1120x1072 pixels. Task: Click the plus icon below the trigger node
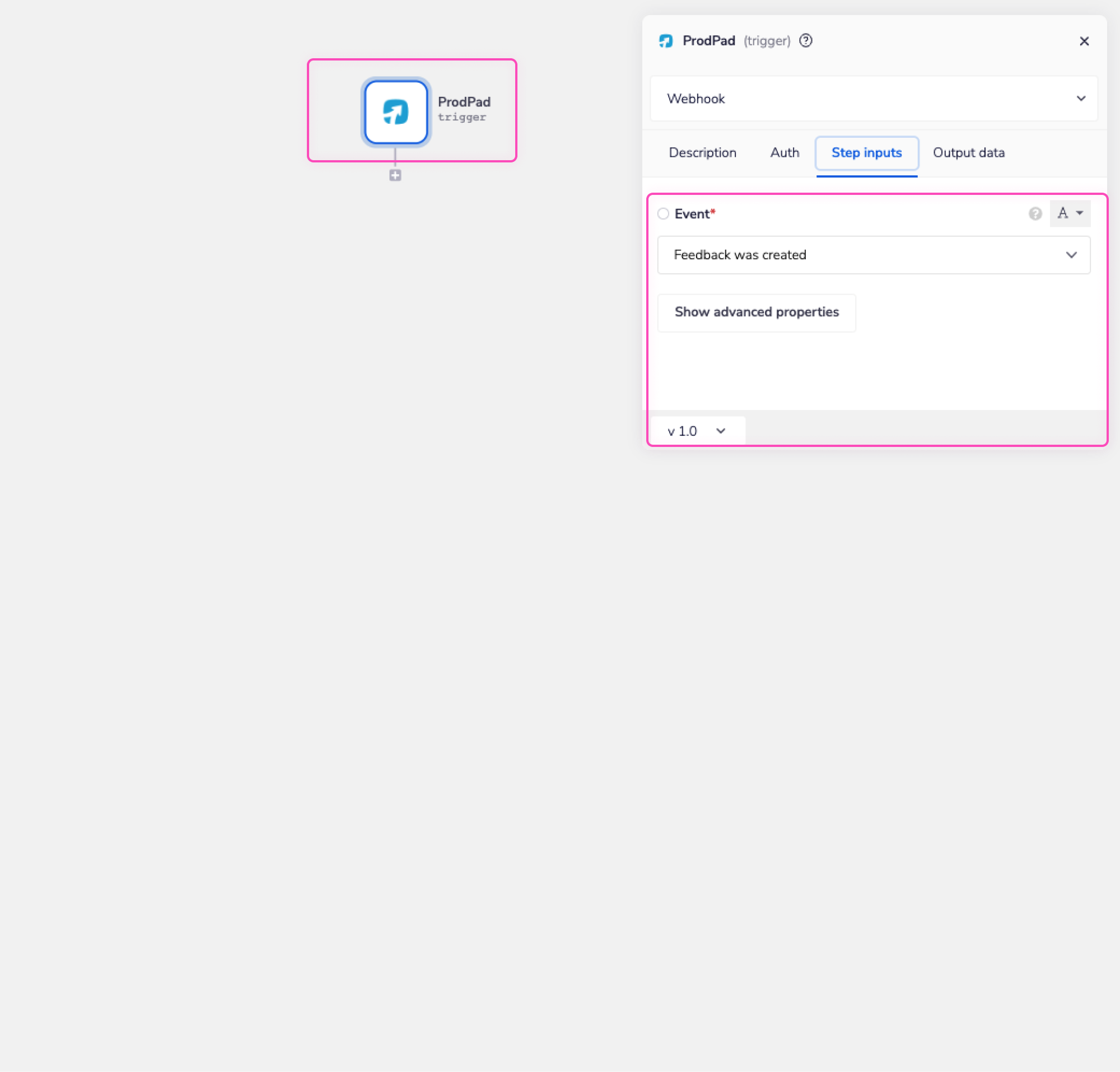click(x=395, y=175)
